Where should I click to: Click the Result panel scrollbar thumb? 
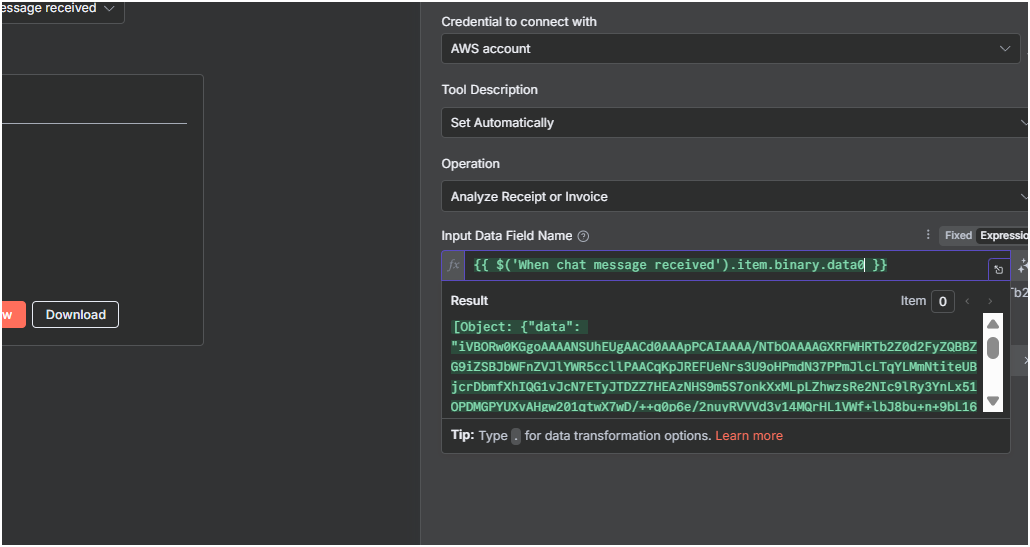[993, 348]
